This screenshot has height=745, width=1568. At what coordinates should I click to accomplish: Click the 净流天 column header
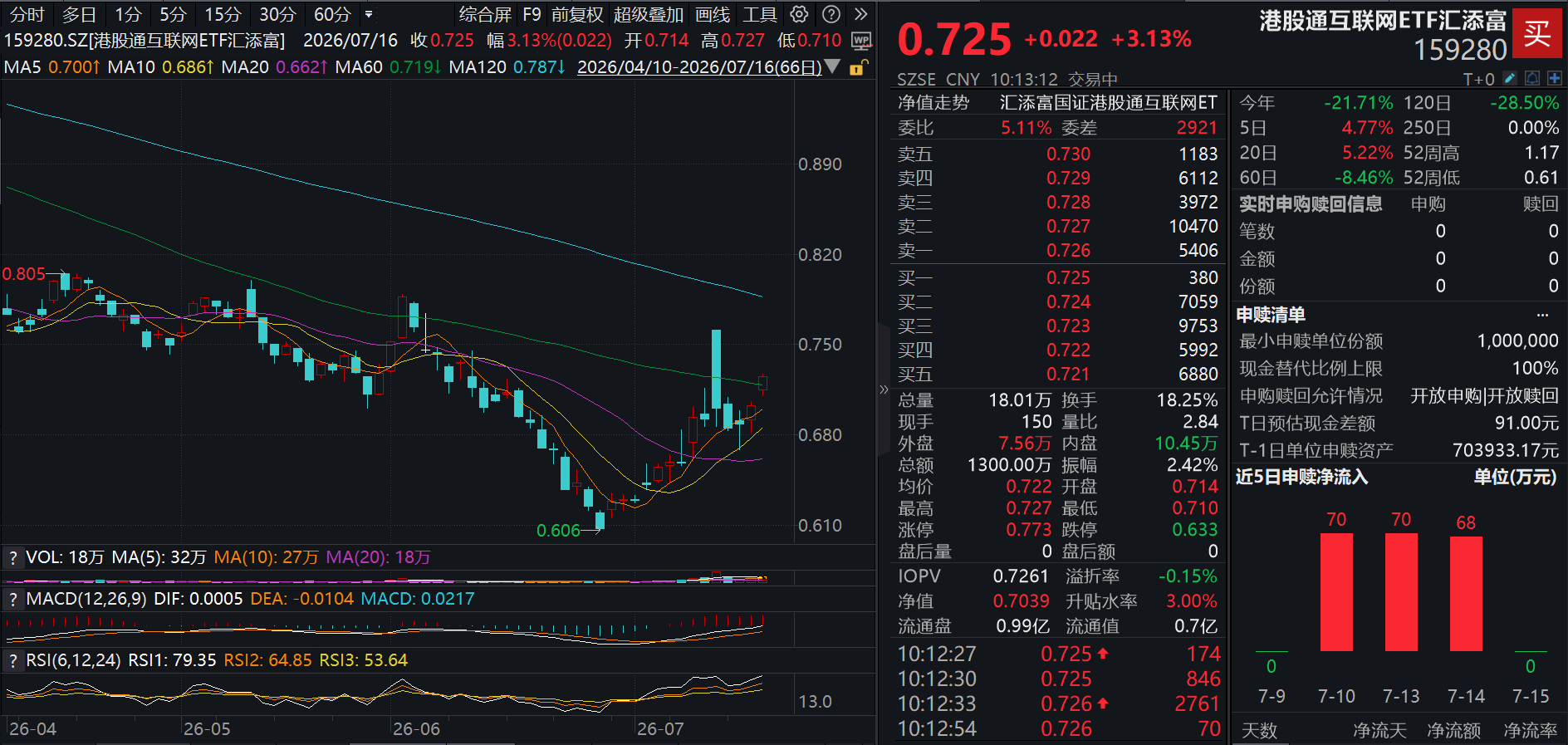pyautogui.click(x=1379, y=730)
